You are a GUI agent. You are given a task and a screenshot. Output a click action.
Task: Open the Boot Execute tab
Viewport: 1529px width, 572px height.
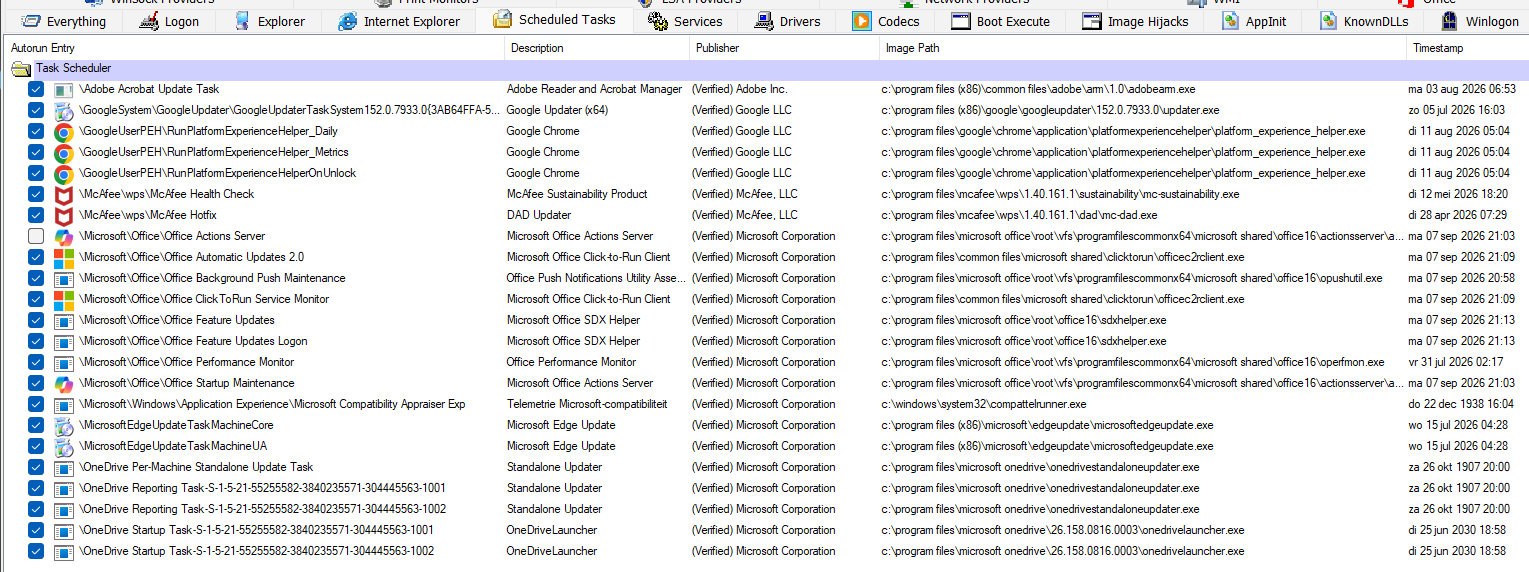click(x=1000, y=21)
